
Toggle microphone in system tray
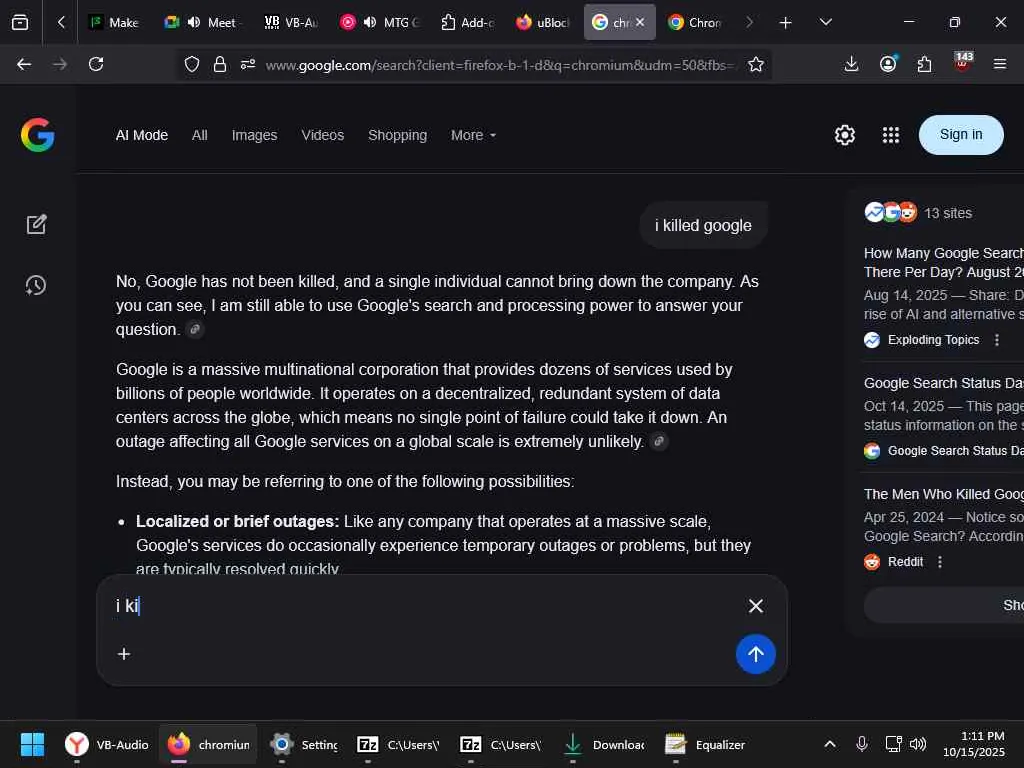pos(861,744)
